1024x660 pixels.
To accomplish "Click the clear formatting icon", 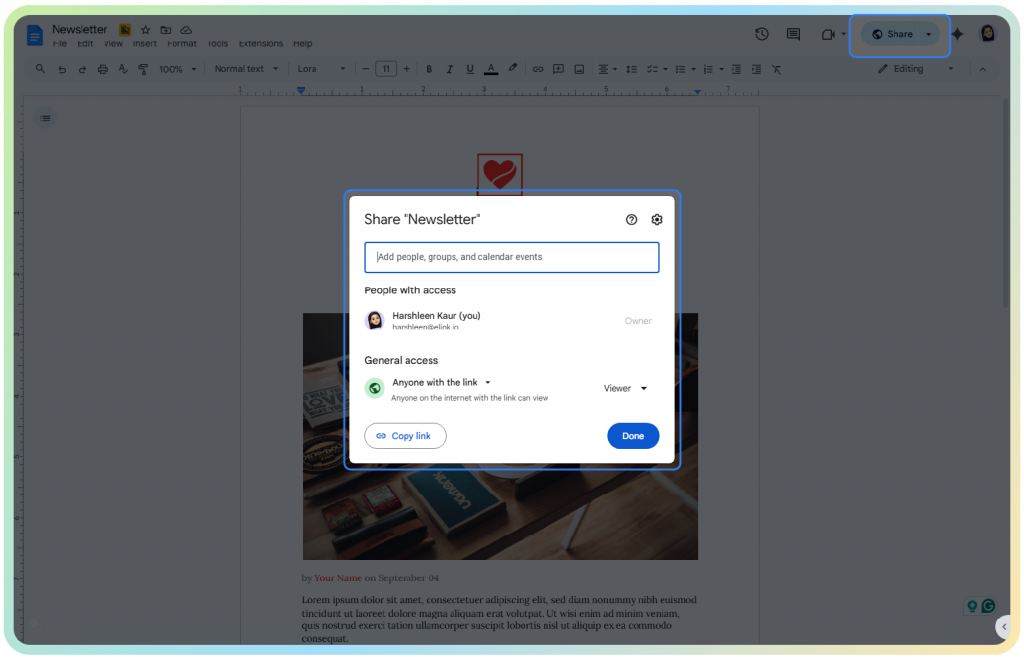I will click(x=776, y=69).
